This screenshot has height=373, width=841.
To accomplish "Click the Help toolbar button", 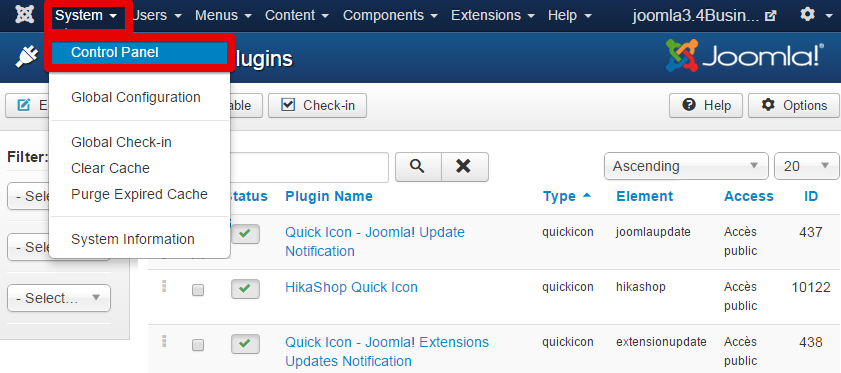I will [706, 105].
